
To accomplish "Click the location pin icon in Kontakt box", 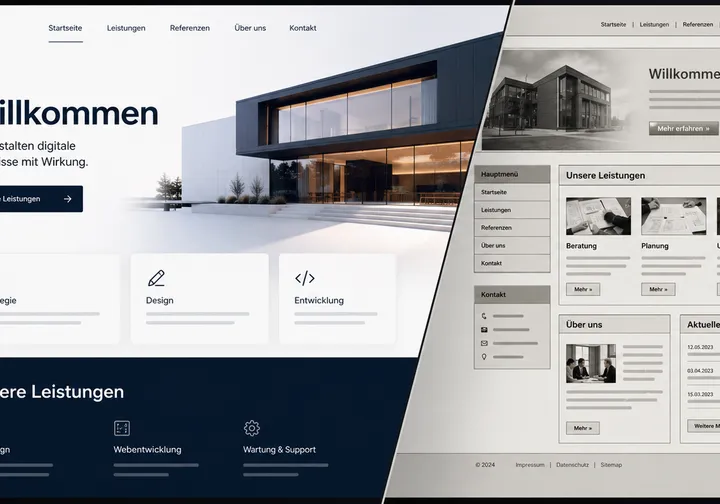I will (484, 357).
